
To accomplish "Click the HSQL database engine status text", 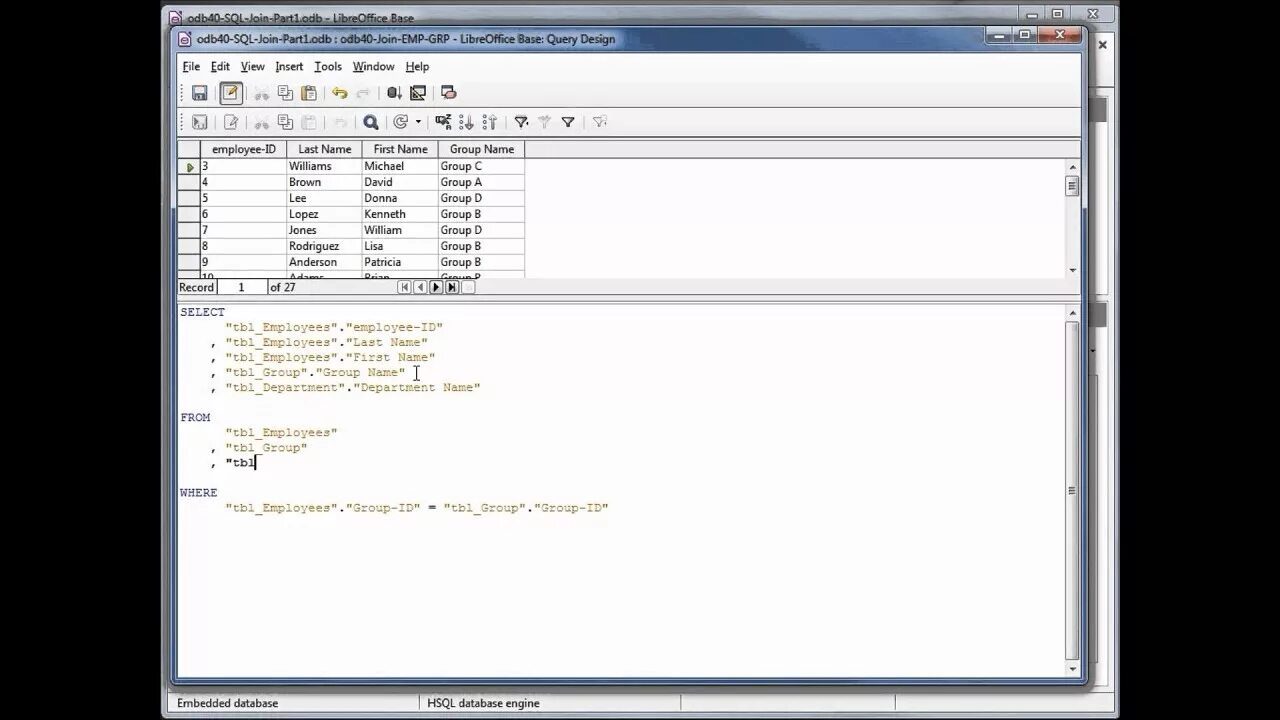I will coord(483,703).
